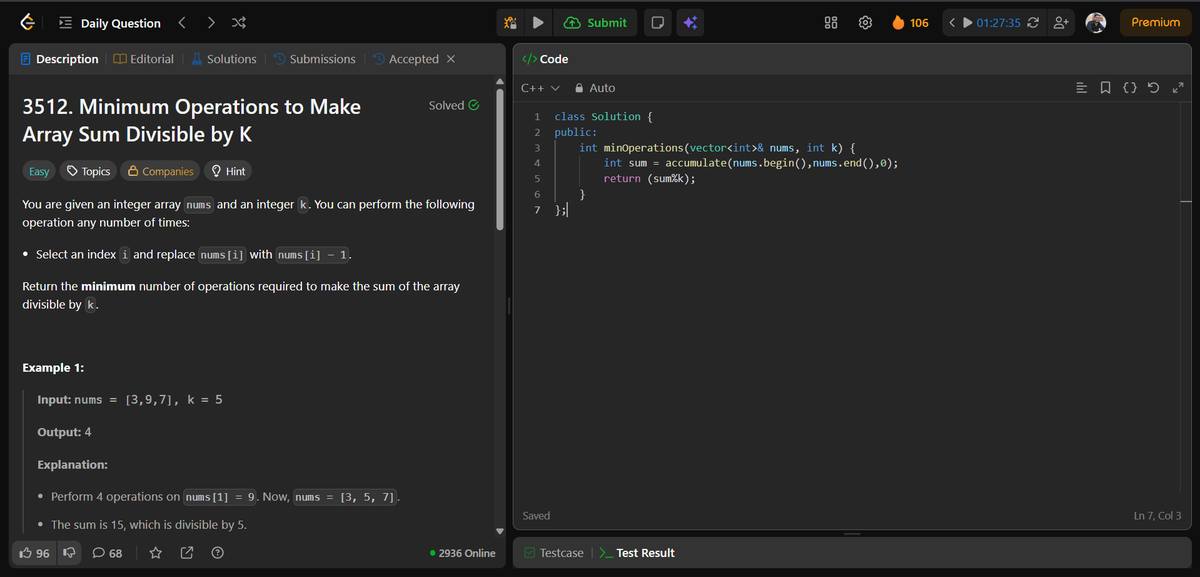Switch to the Description tab
Viewport: 1200px width, 577px height.
tap(60, 59)
